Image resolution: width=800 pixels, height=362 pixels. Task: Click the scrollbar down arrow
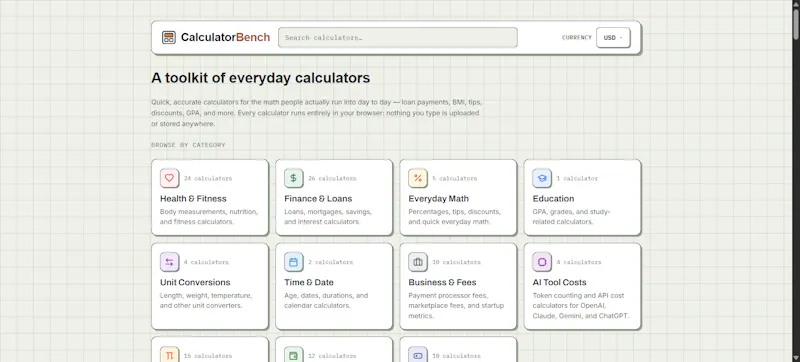(x=795, y=358)
